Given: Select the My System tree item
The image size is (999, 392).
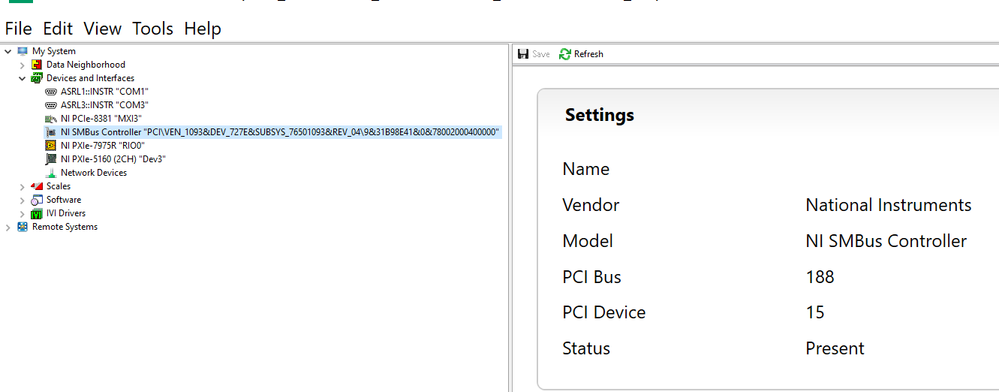Looking at the screenshot, I should [54, 51].
